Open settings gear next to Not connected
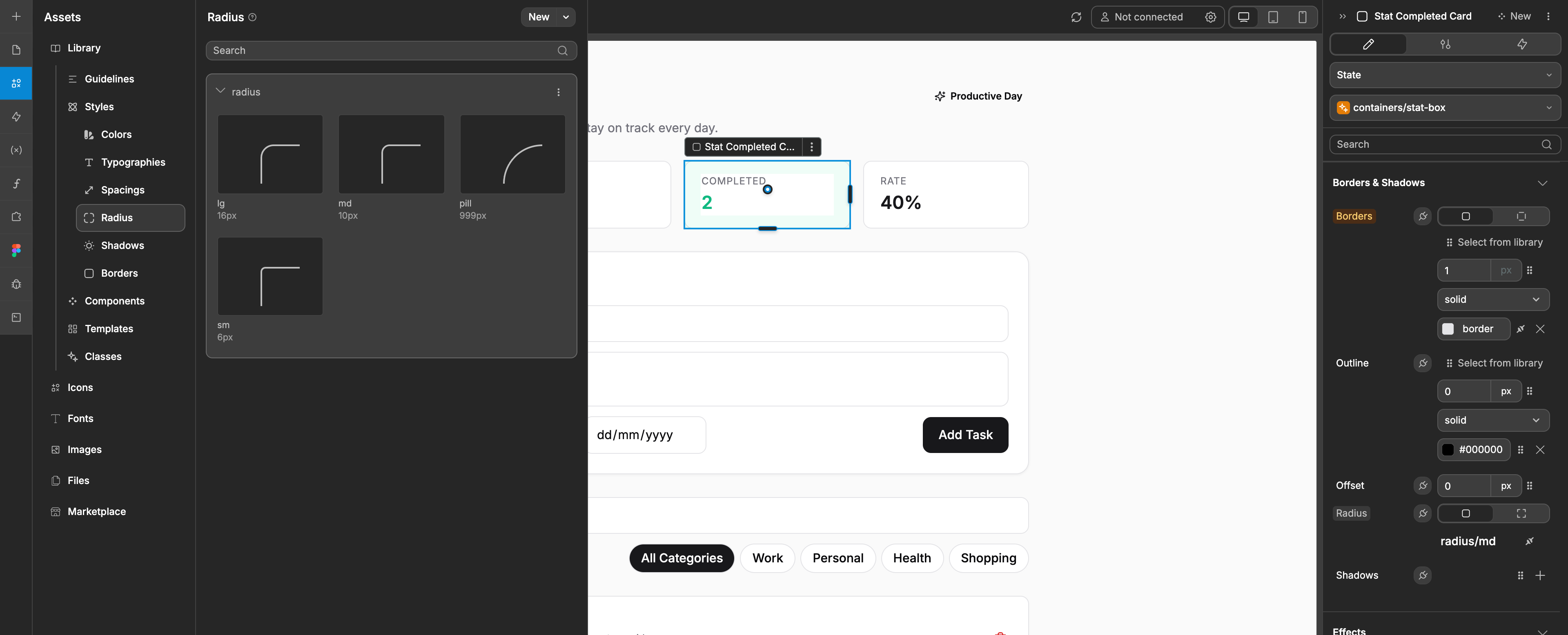The image size is (1568, 635). 1210,17
